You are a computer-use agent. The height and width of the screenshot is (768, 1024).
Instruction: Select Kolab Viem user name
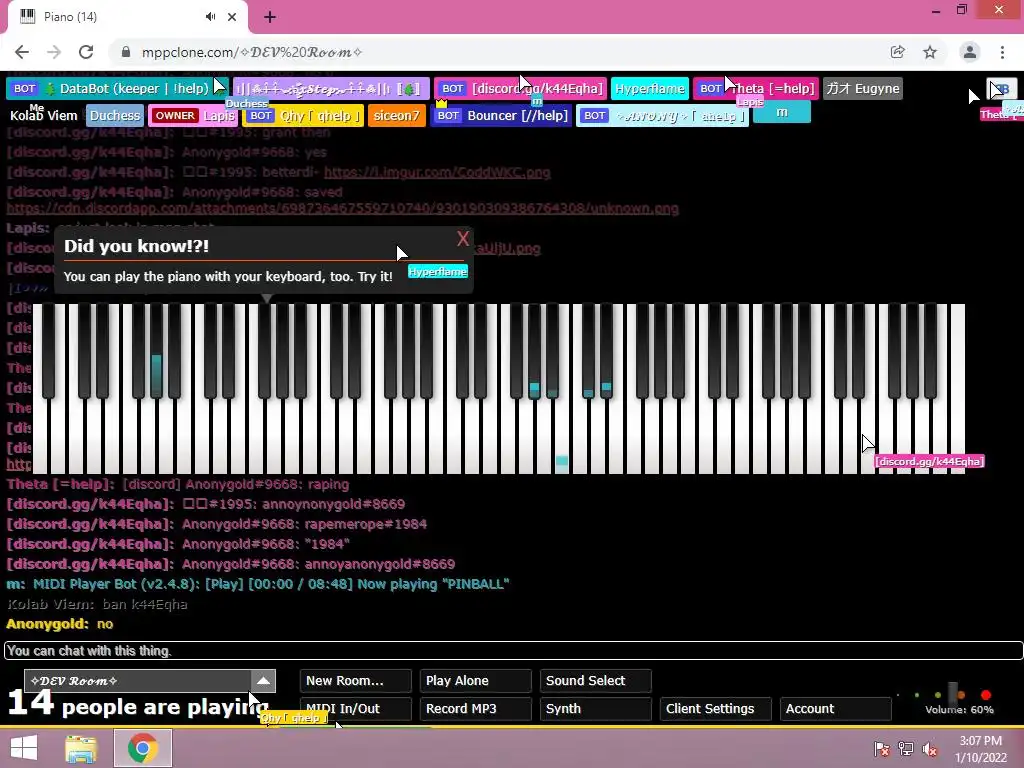tap(43, 116)
